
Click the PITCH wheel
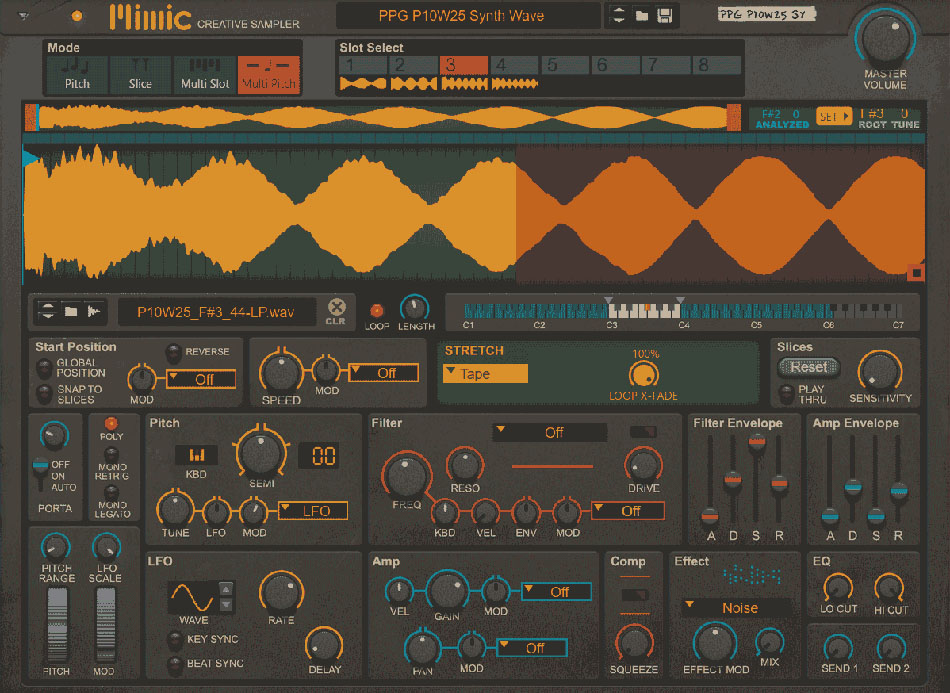pyautogui.click(x=58, y=625)
